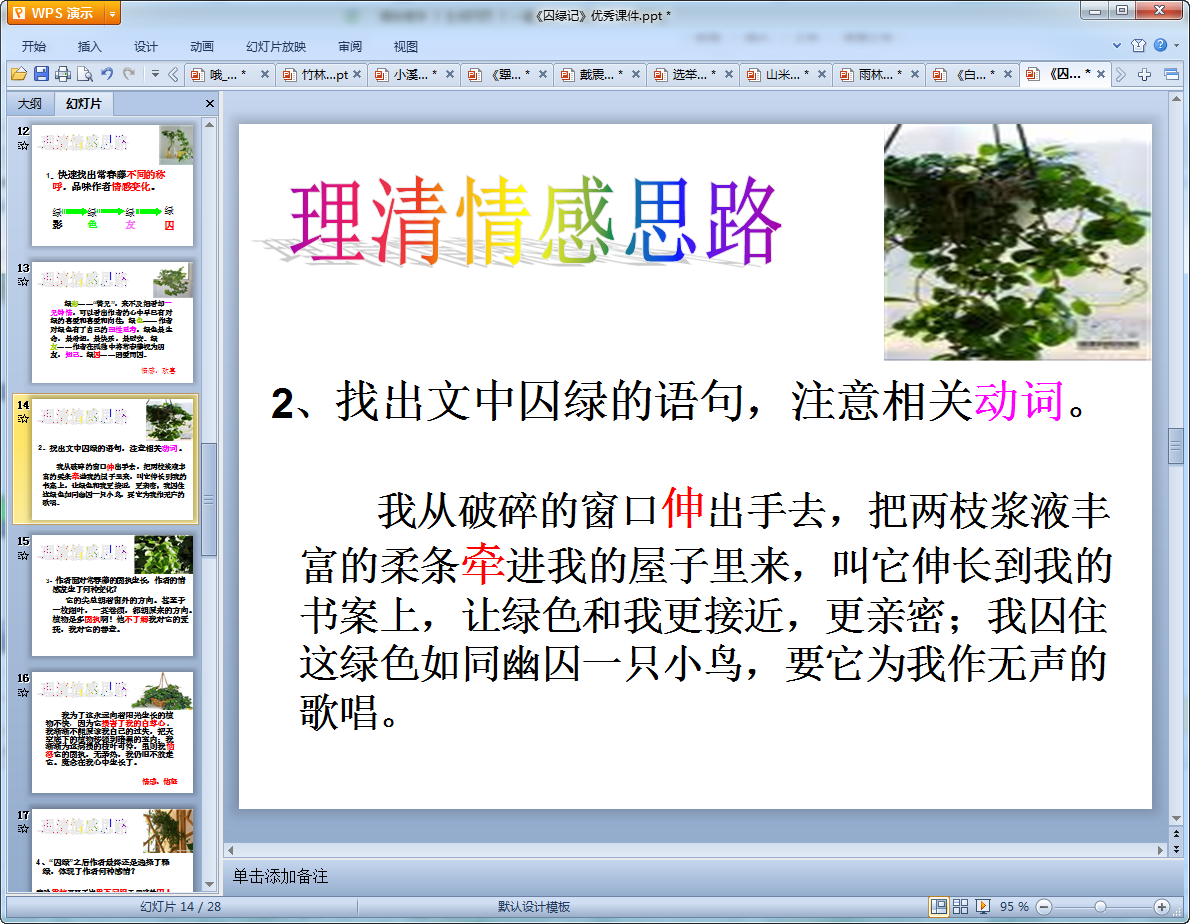Open a file with the folder icon

click(x=18, y=74)
